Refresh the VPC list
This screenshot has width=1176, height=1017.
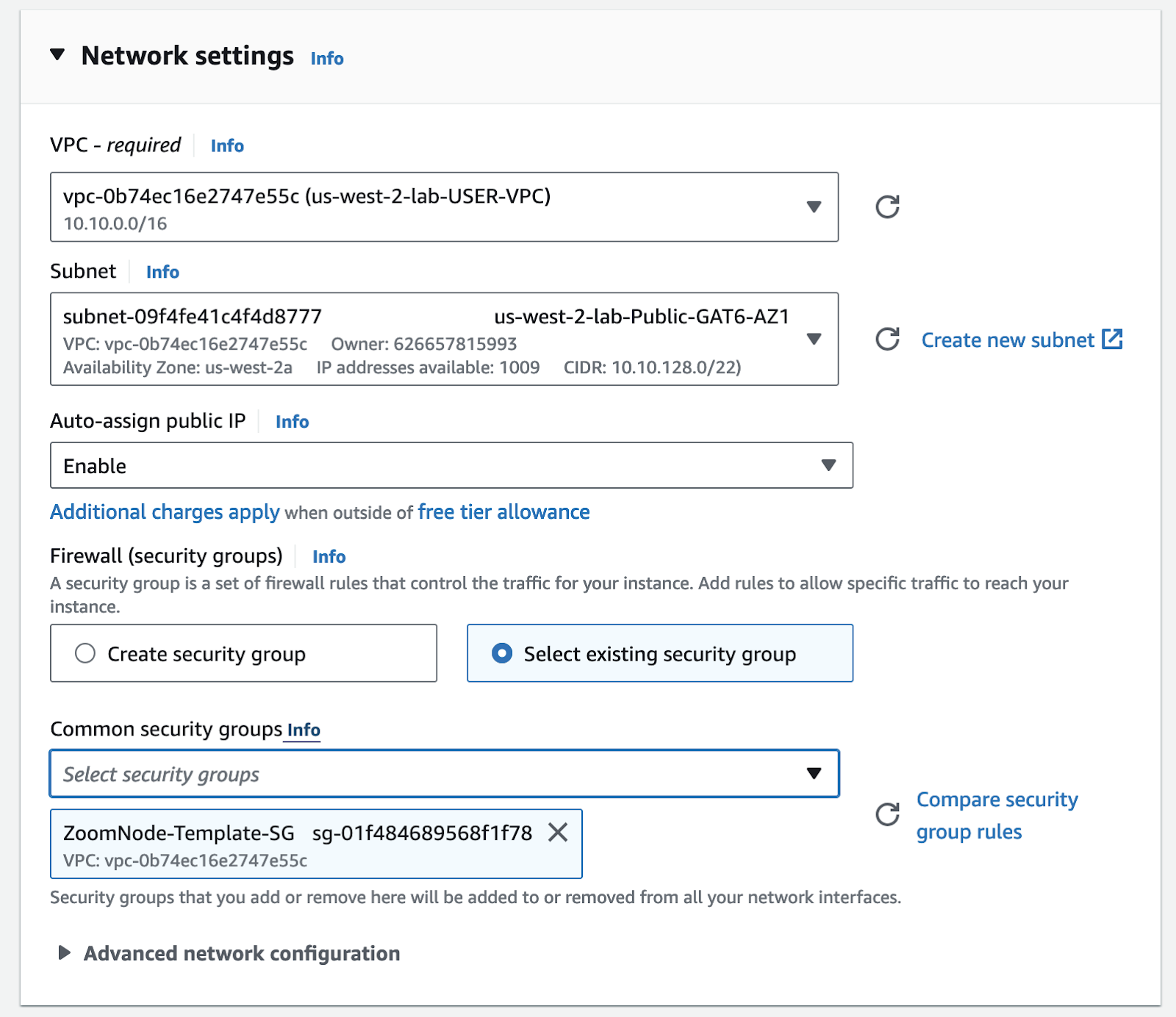click(x=887, y=207)
